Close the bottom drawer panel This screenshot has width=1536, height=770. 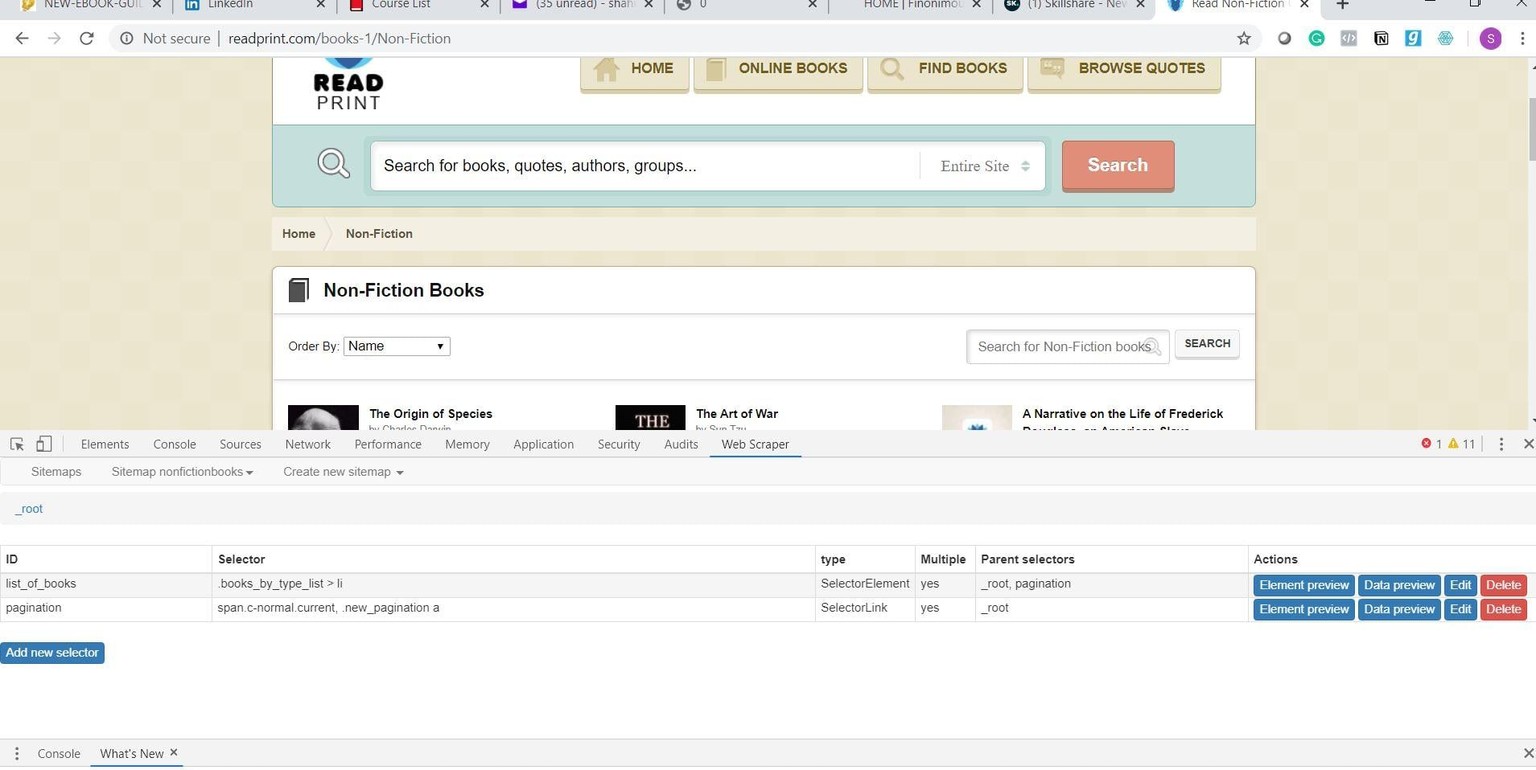pos(1528,753)
